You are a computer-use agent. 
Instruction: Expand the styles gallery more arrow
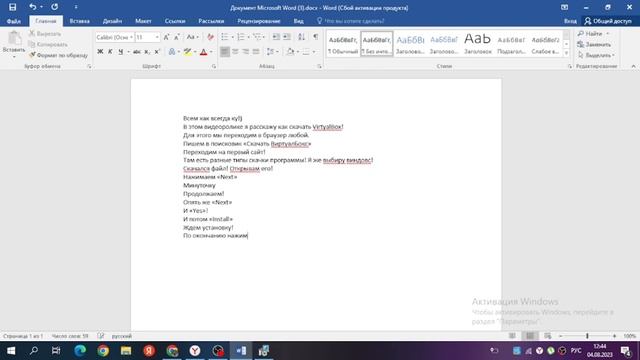[x=566, y=53]
